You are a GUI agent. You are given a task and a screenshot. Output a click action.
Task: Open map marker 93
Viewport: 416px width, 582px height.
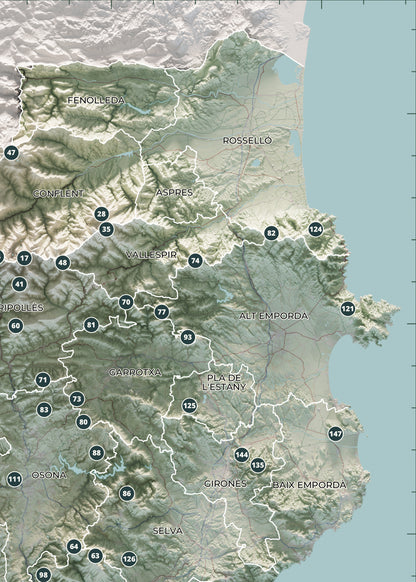coord(188,337)
